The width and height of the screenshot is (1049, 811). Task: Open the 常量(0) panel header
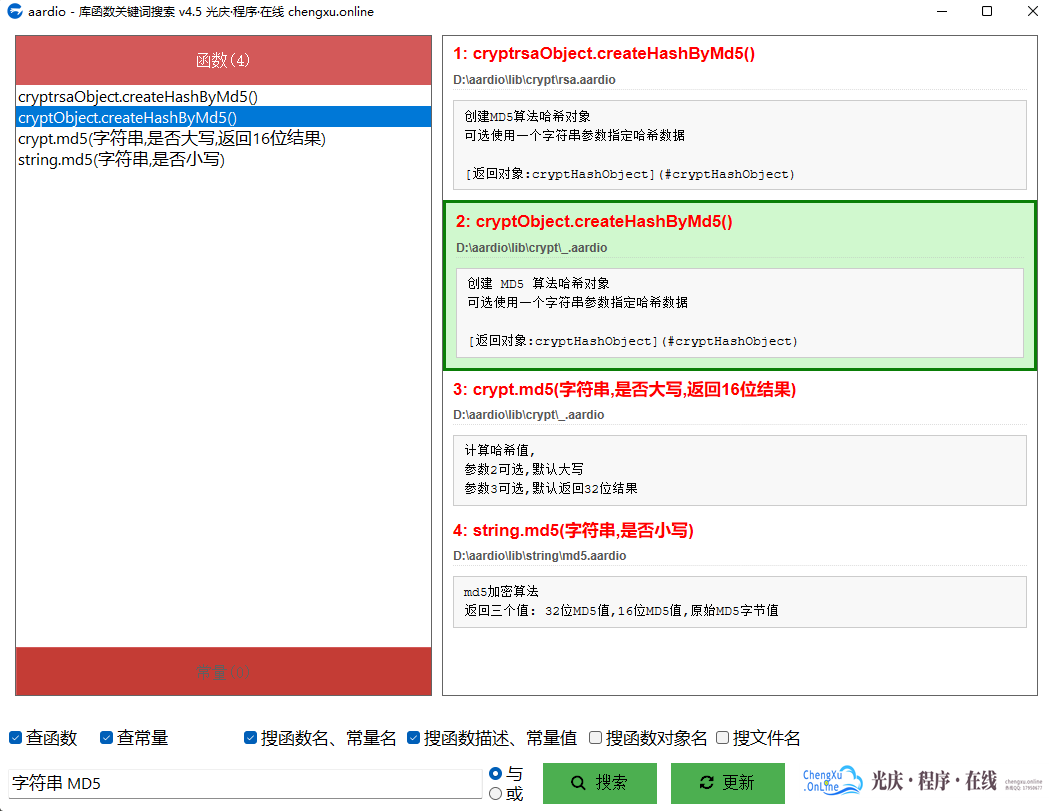pyautogui.click(x=223, y=672)
